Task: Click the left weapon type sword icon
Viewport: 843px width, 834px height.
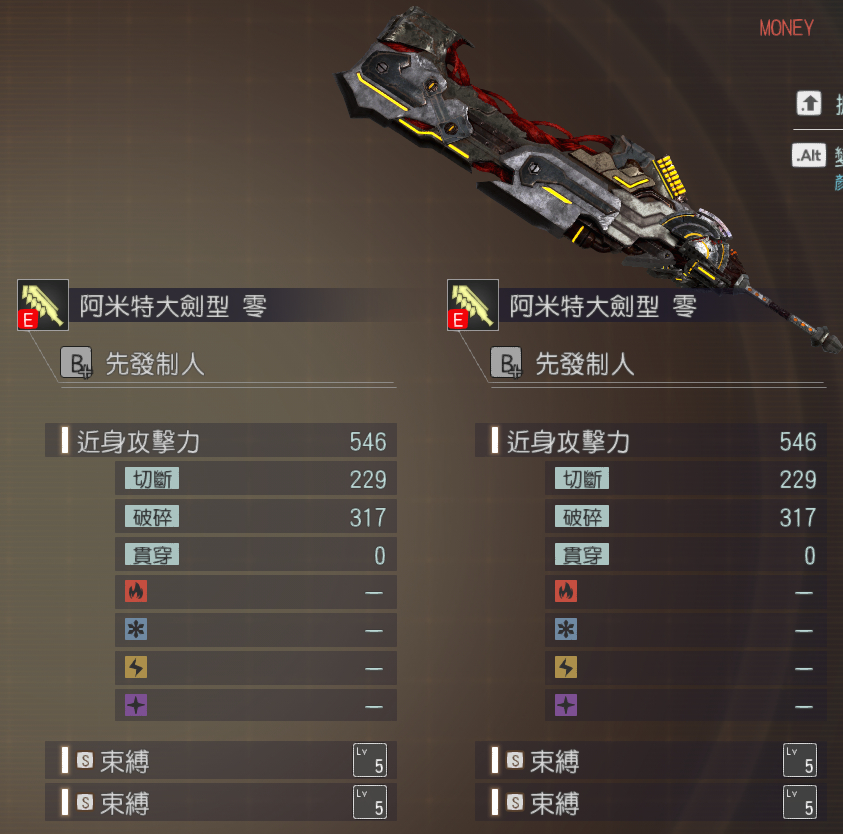Action: click(x=43, y=305)
